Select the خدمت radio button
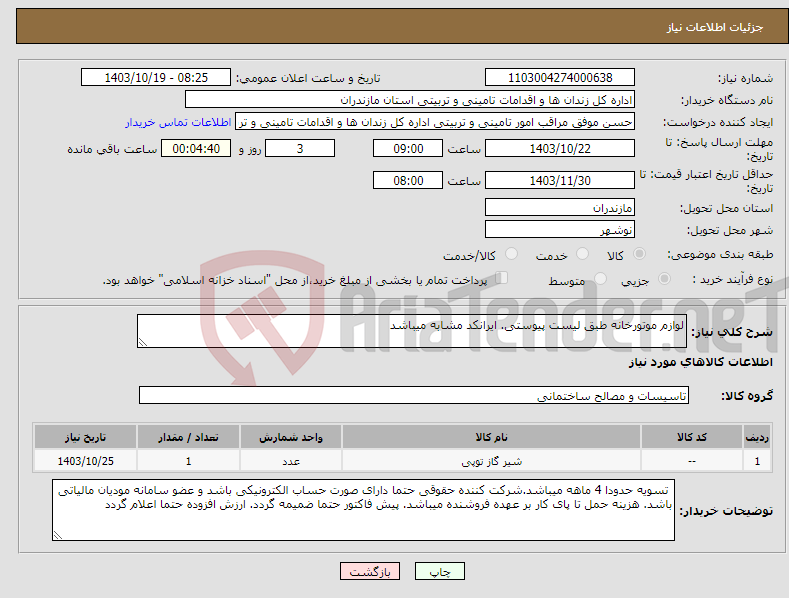This screenshot has width=789, height=598. 582,254
